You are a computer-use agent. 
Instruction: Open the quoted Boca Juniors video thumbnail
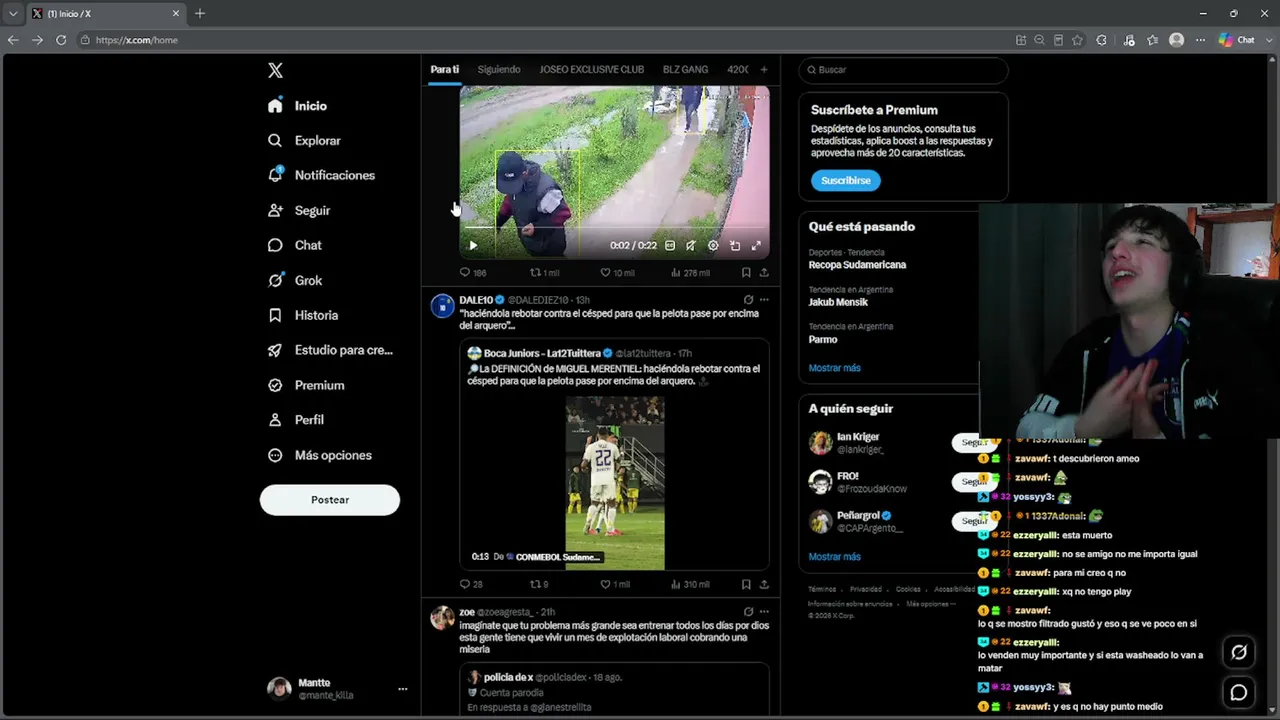pyautogui.click(x=615, y=483)
